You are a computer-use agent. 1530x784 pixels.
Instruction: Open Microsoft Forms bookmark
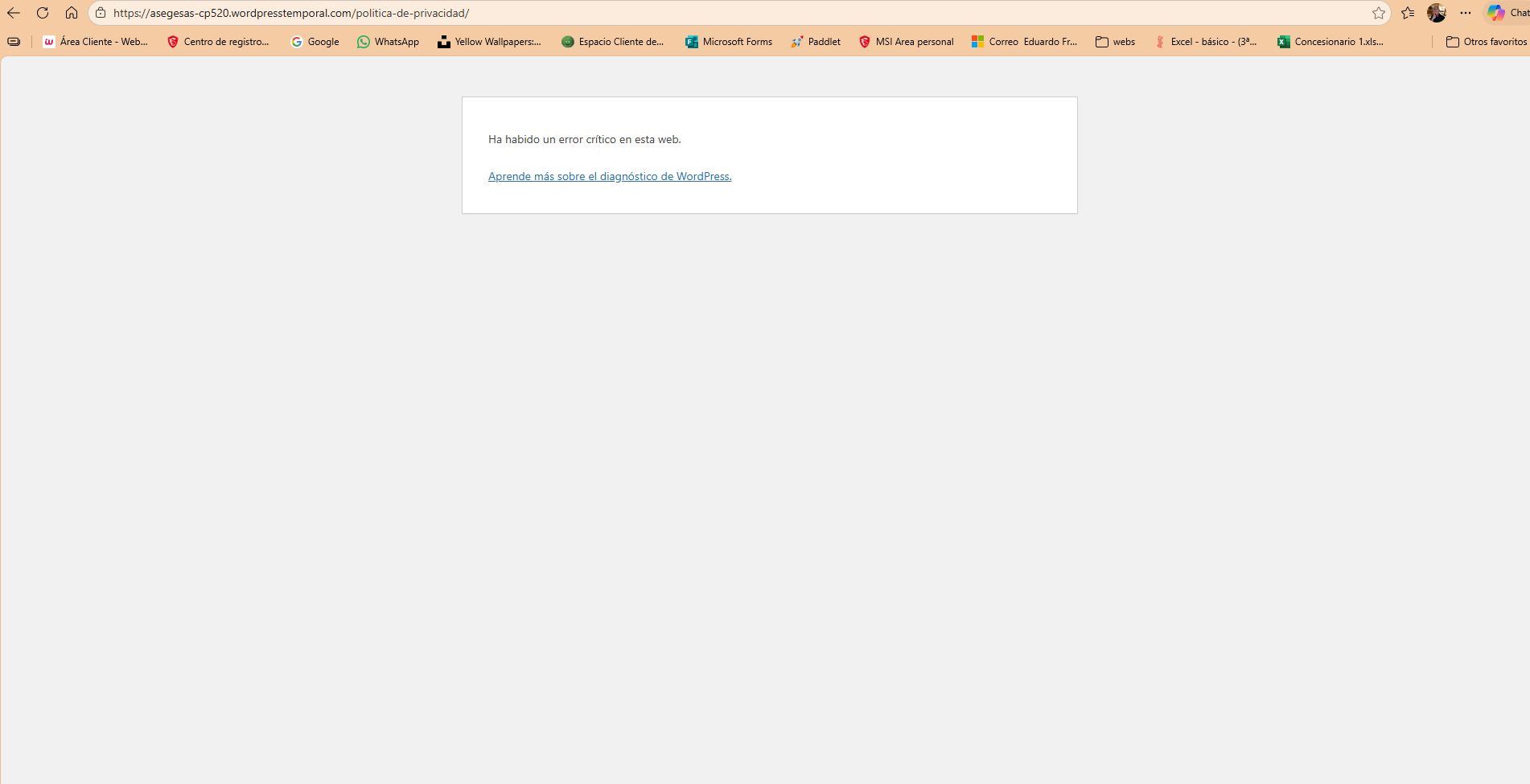[728, 42]
